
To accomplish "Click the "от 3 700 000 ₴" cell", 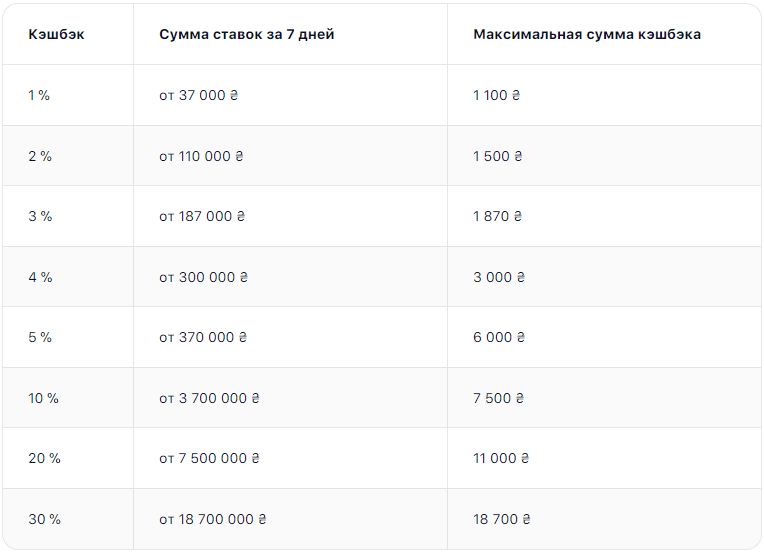I will point(209,398).
